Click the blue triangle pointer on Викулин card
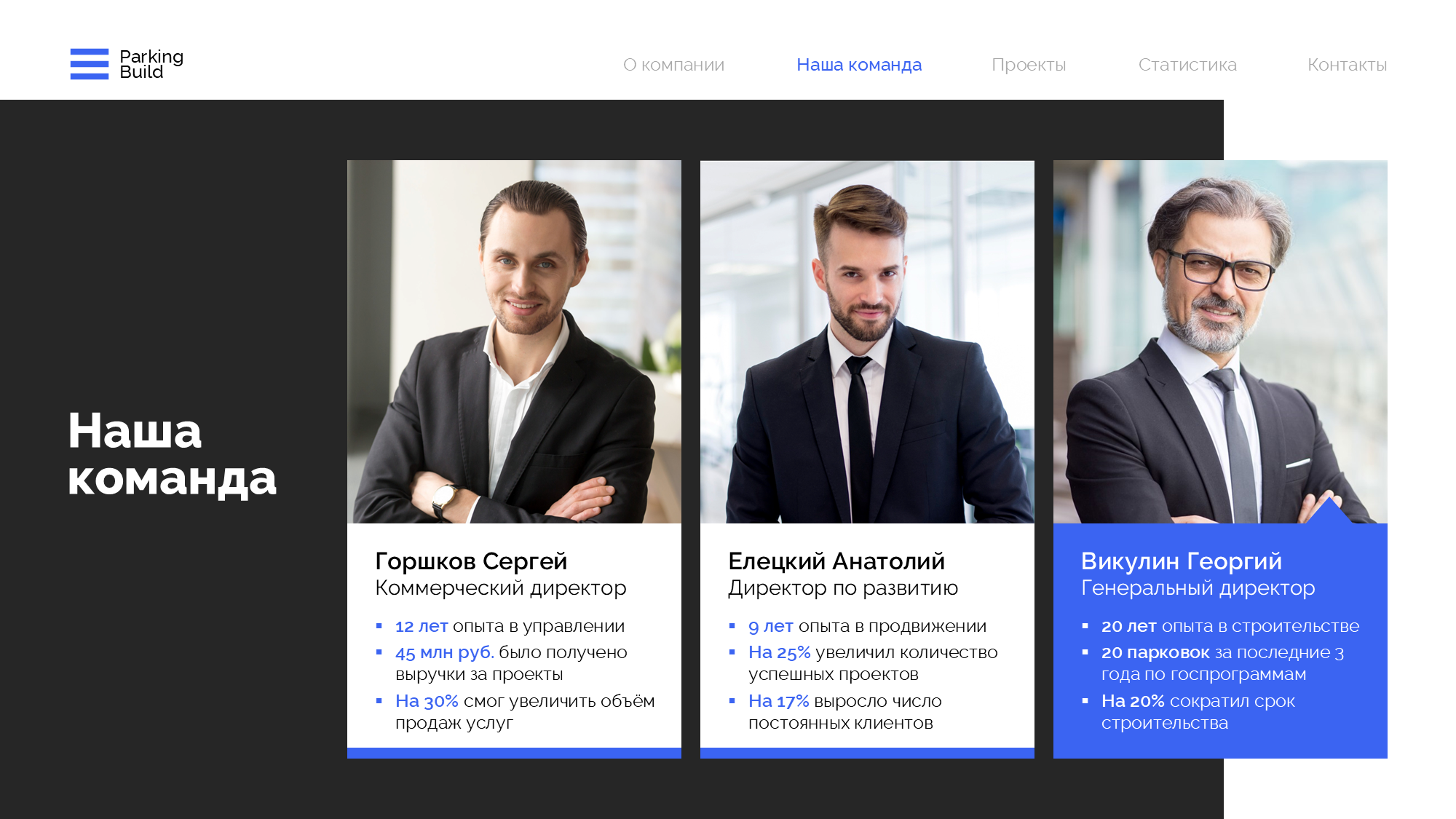Screen dimensions: 1456x819 (x=1329, y=511)
